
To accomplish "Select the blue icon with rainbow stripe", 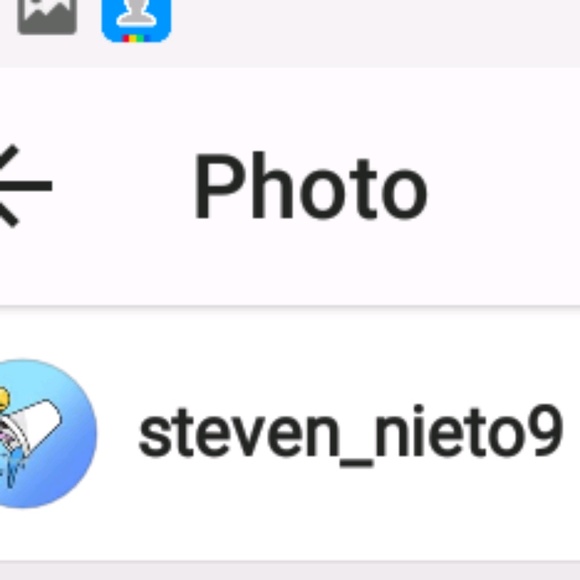I will (136, 20).
